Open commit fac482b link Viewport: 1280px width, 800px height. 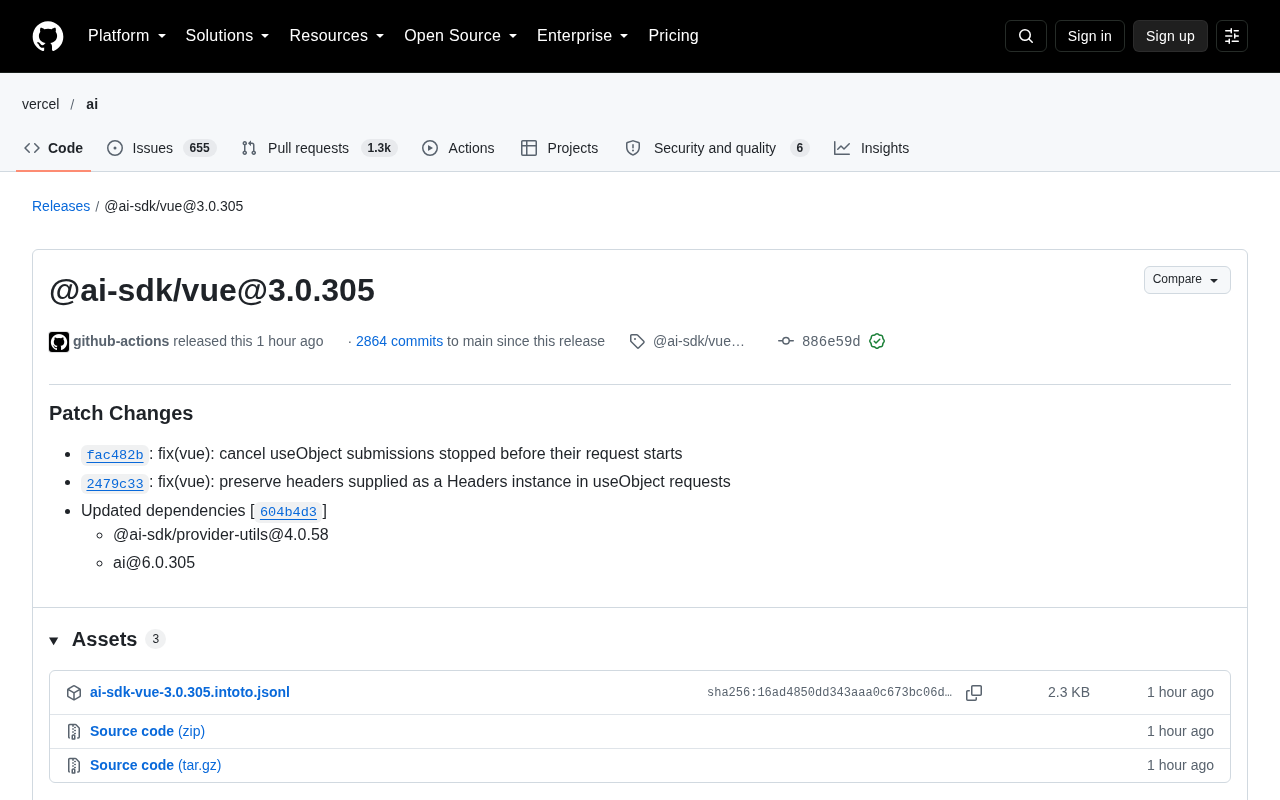(115, 455)
